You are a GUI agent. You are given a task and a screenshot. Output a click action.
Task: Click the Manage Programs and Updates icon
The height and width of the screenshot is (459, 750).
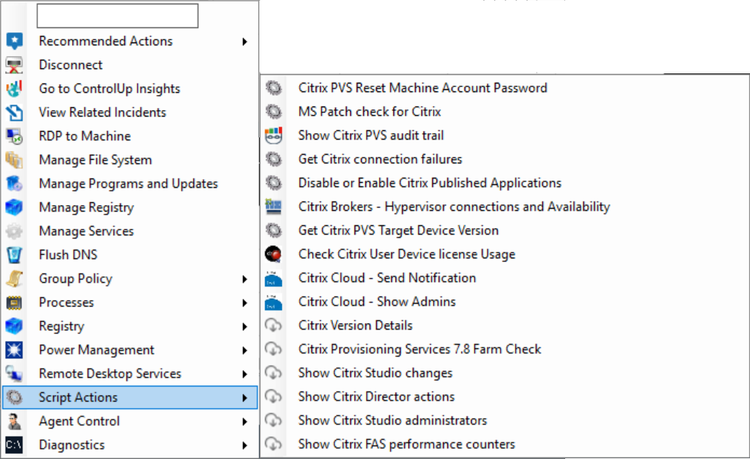click(x=14, y=184)
